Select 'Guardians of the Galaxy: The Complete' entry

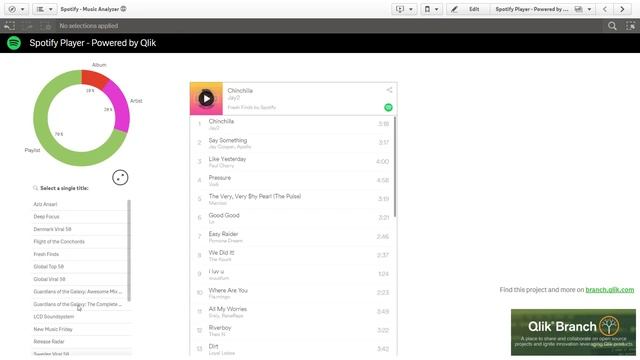[x=80, y=304]
